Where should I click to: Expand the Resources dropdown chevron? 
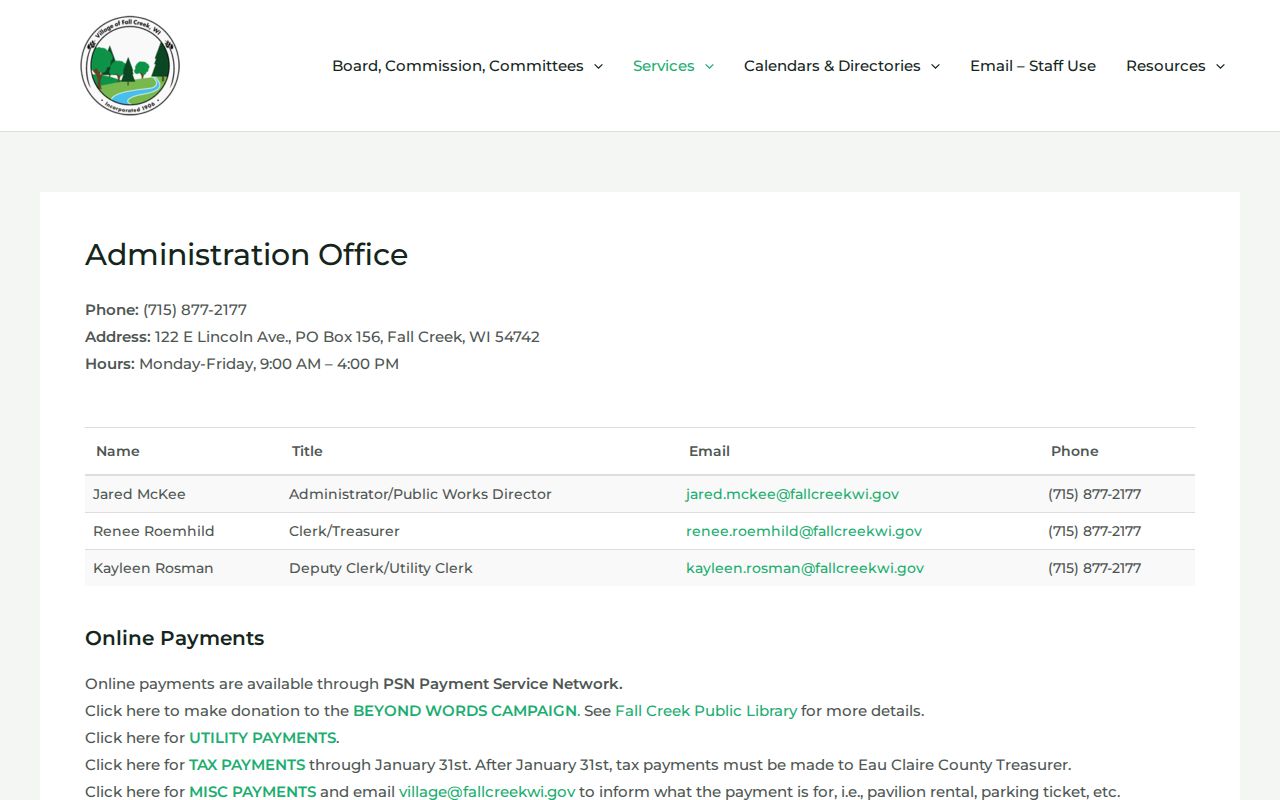(x=1220, y=66)
